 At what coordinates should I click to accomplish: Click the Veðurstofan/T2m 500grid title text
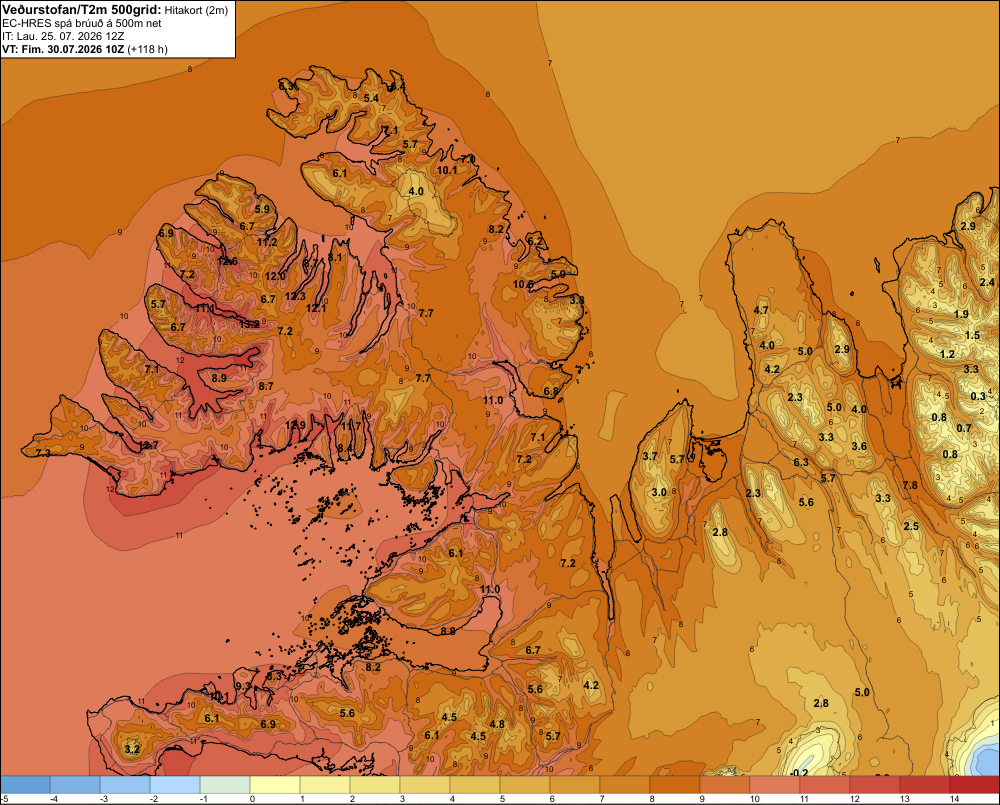pos(82,10)
